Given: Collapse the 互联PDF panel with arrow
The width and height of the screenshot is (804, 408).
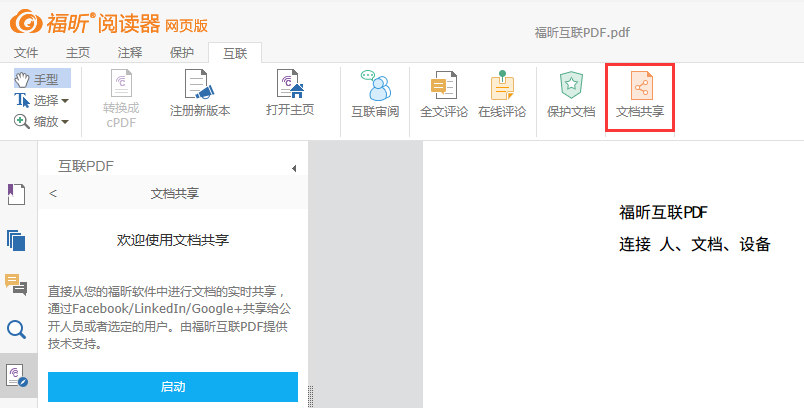Looking at the screenshot, I should click(294, 168).
